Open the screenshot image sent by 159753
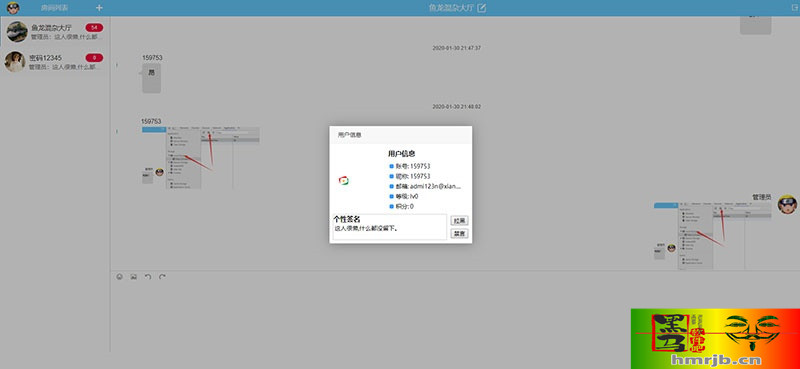Viewport: 800px width, 369px height. (x=201, y=158)
